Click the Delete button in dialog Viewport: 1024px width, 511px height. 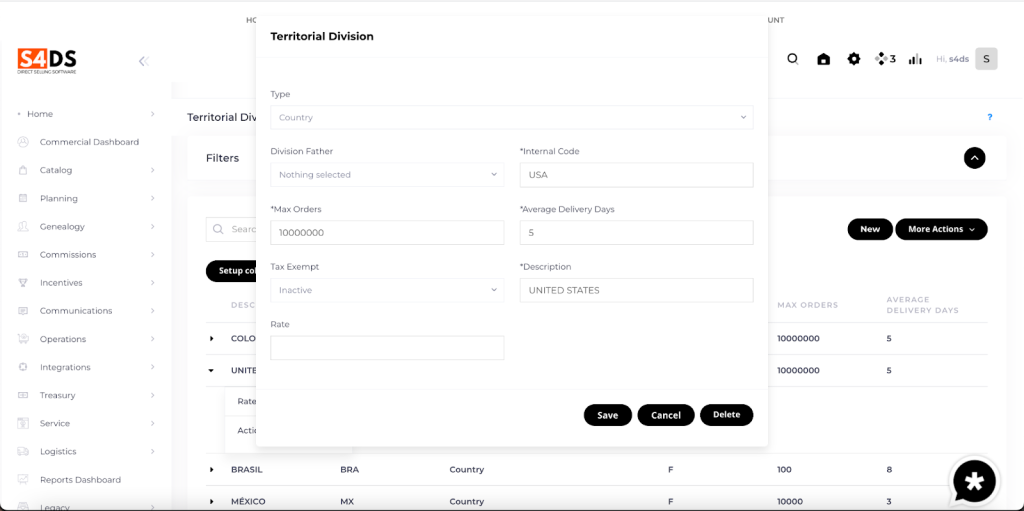pos(726,415)
